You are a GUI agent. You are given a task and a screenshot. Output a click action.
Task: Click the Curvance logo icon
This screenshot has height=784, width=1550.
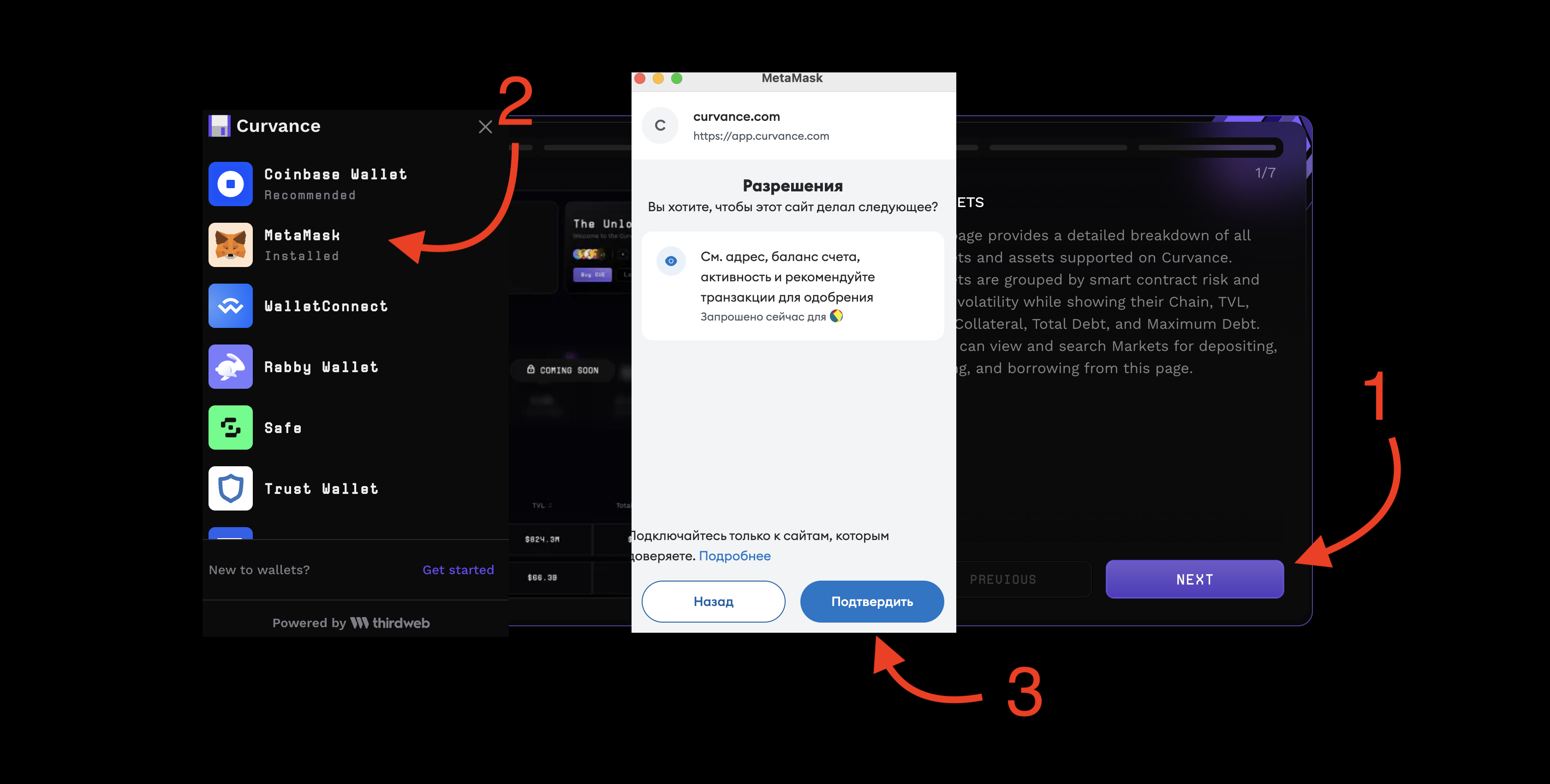coord(220,126)
